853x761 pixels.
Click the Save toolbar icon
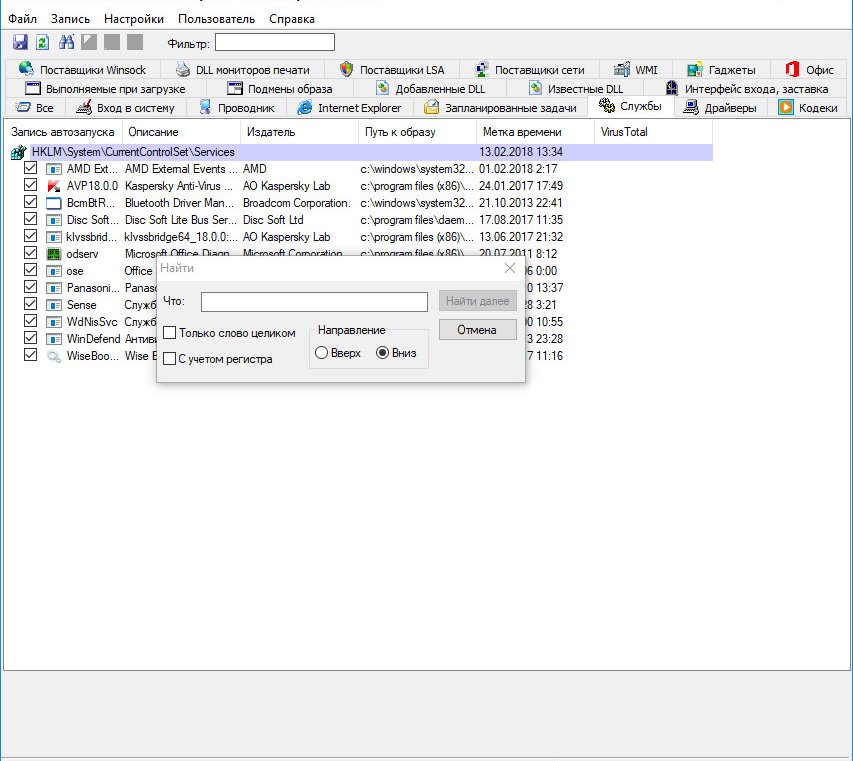[x=20, y=42]
